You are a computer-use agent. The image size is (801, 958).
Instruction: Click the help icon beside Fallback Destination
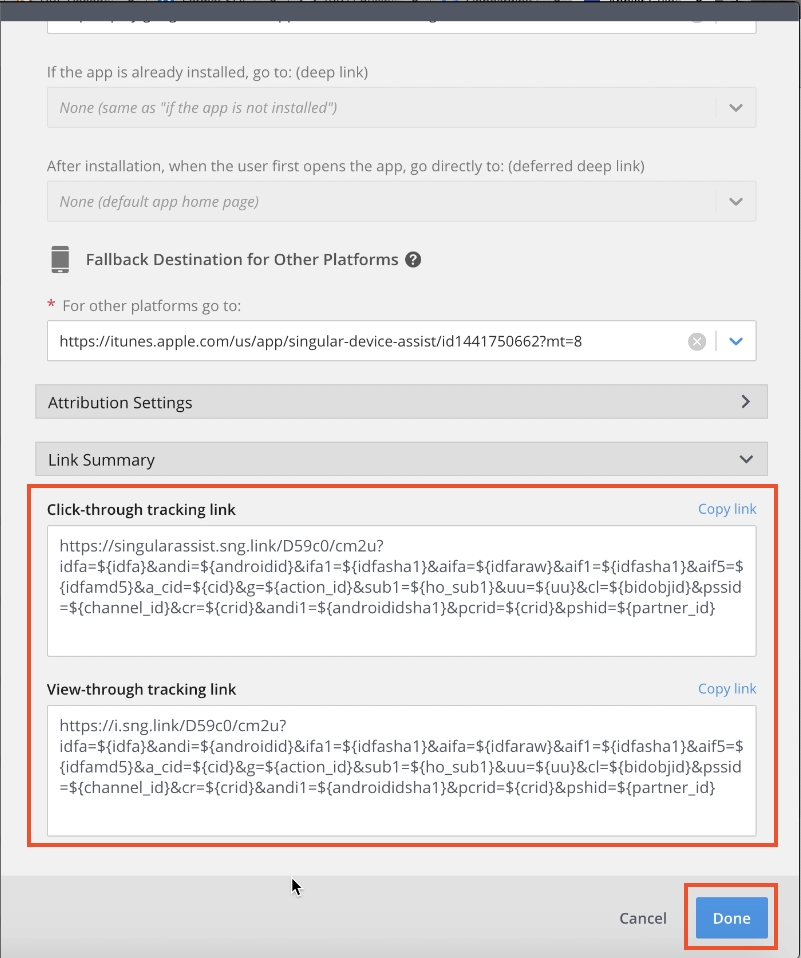tap(413, 260)
